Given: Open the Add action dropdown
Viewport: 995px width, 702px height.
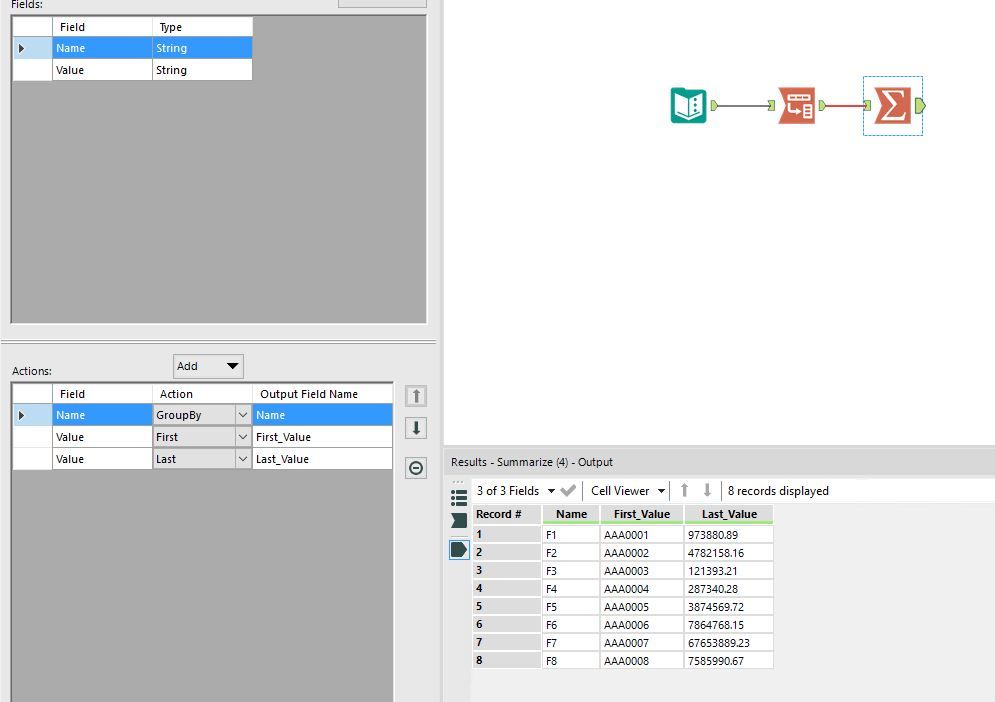Looking at the screenshot, I should [208, 366].
